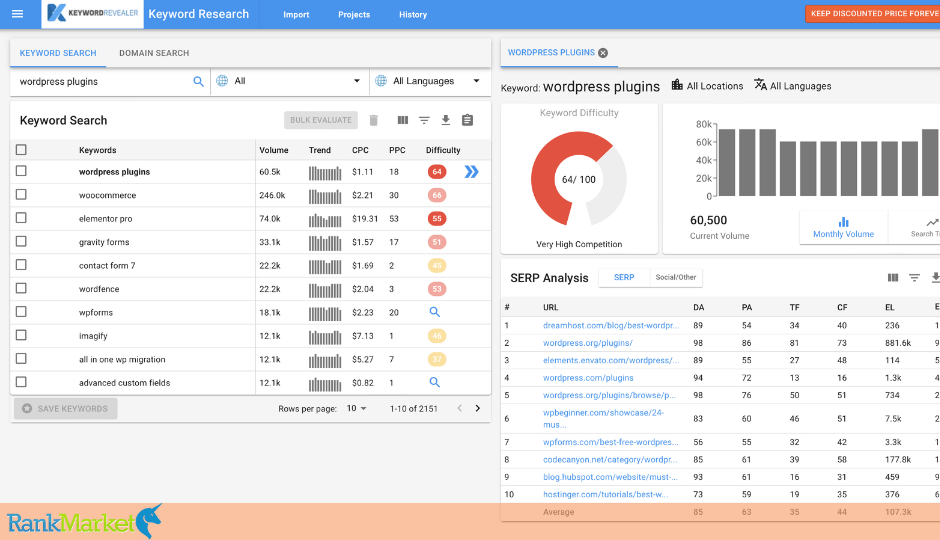
Task: Check the all in one wp migration checkbox
Action: (21, 358)
